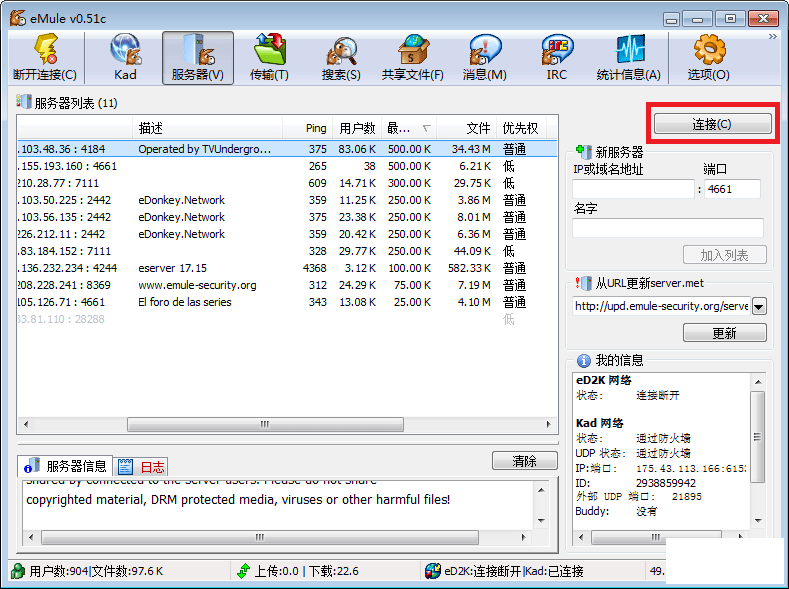Select the El foro de las series row
This screenshot has width=789, height=589.
point(287,302)
